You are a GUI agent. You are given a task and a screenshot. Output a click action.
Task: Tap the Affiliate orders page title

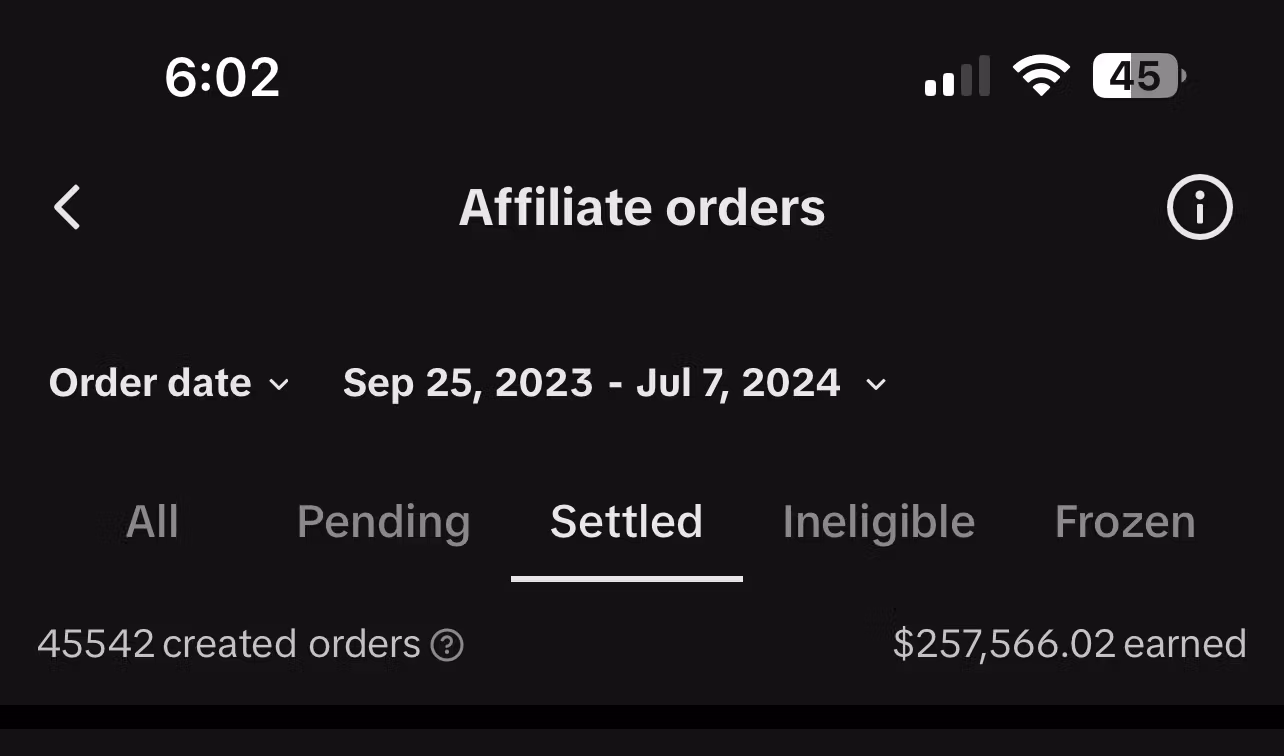642,208
